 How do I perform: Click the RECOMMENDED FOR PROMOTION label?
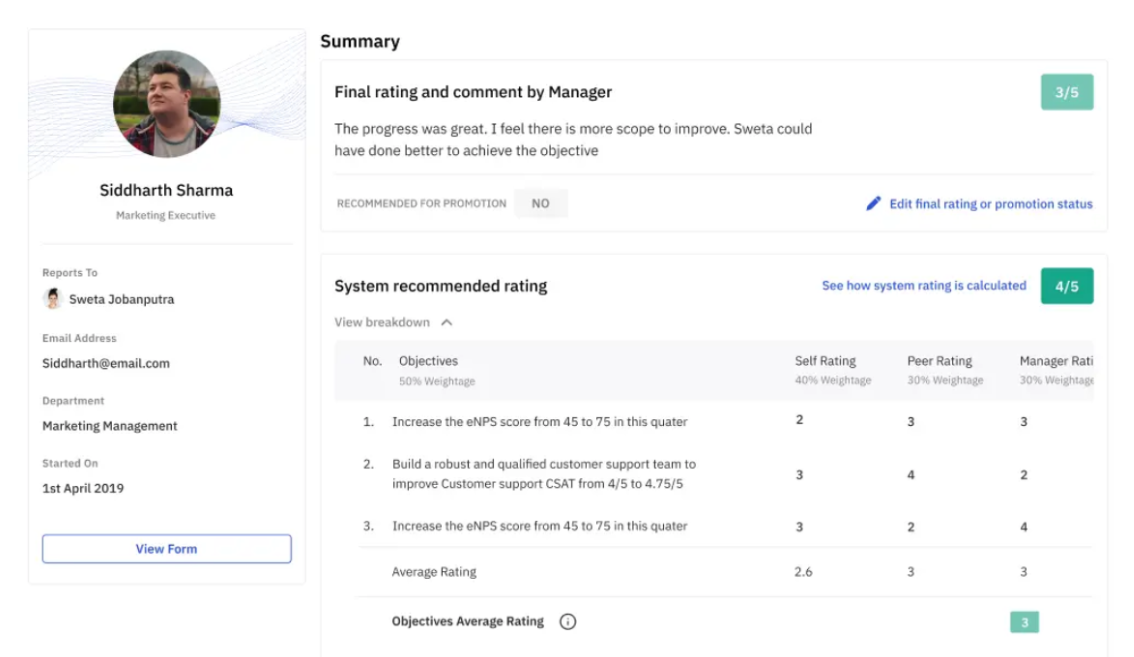[x=421, y=203]
